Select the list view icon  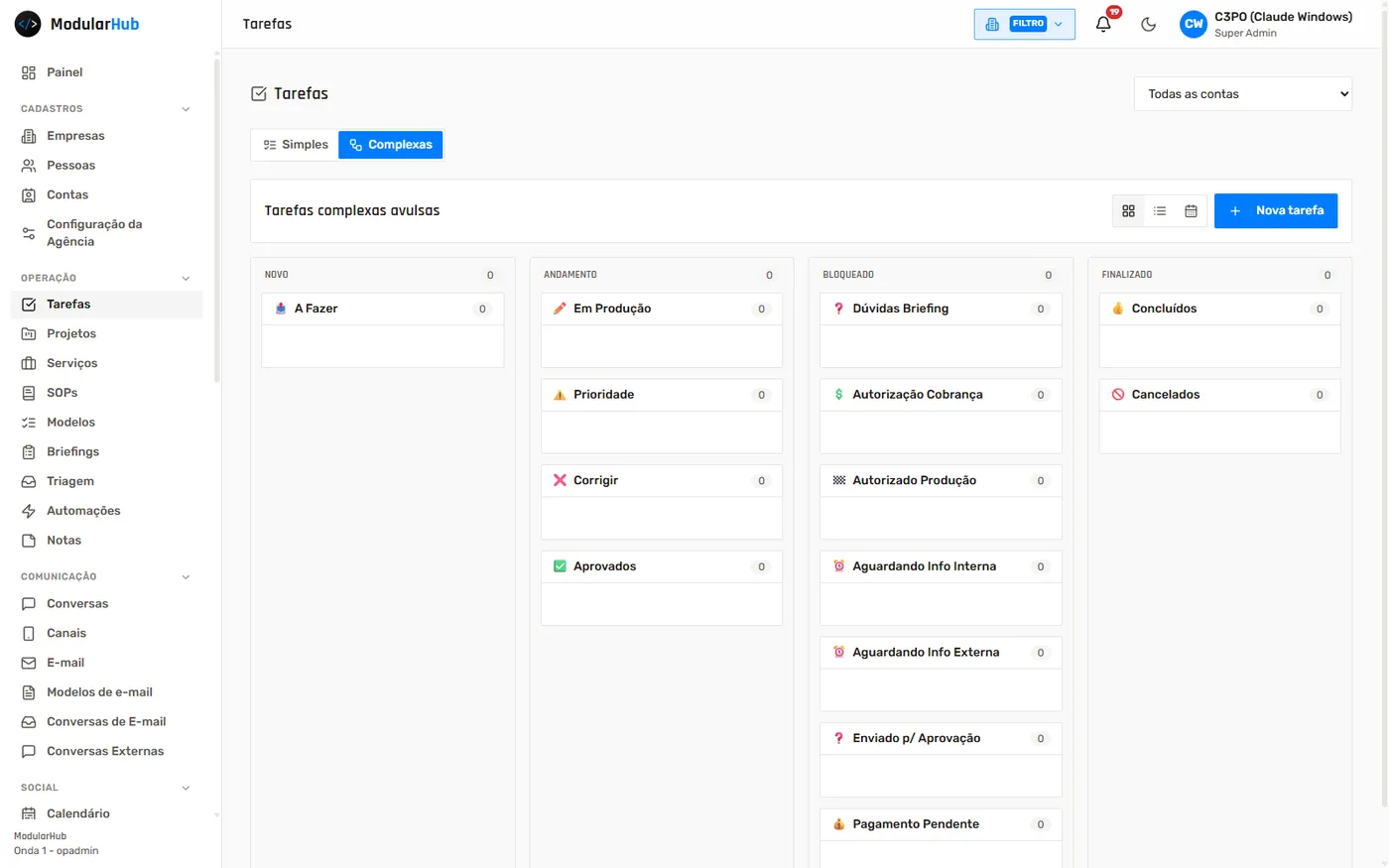point(1160,211)
